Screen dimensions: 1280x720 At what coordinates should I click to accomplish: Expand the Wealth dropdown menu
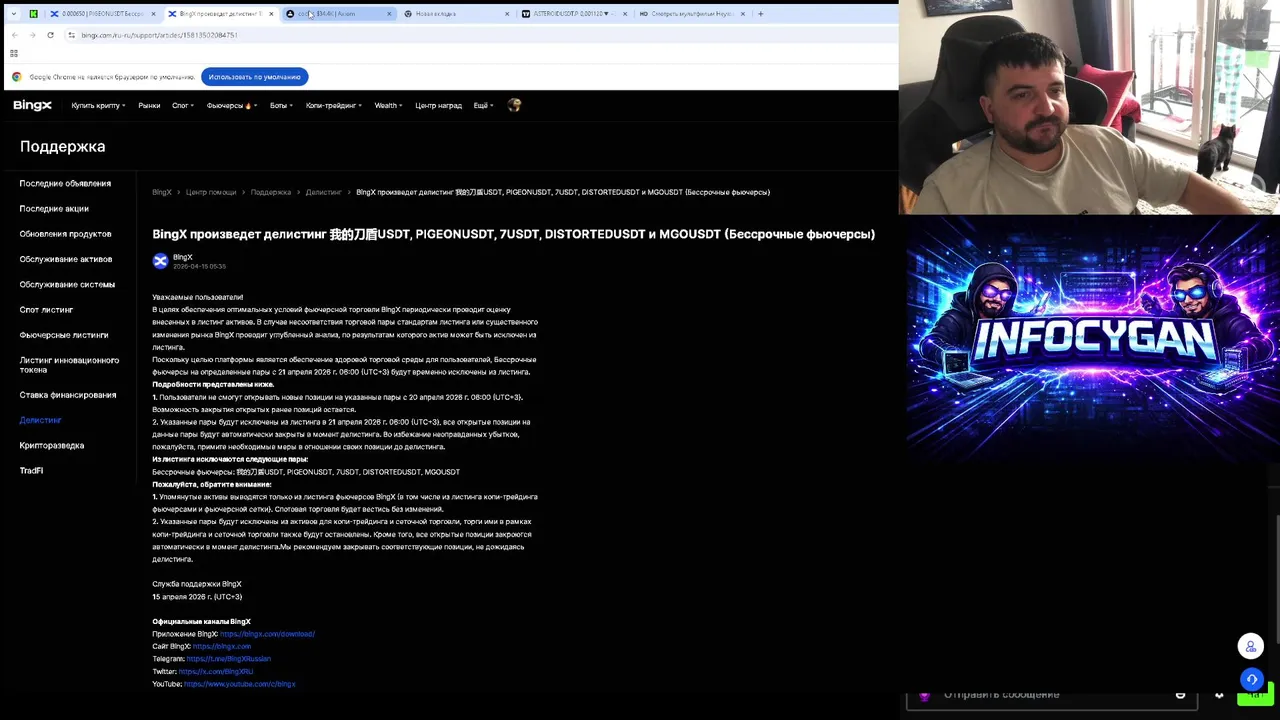pyautogui.click(x=388, y=105)
